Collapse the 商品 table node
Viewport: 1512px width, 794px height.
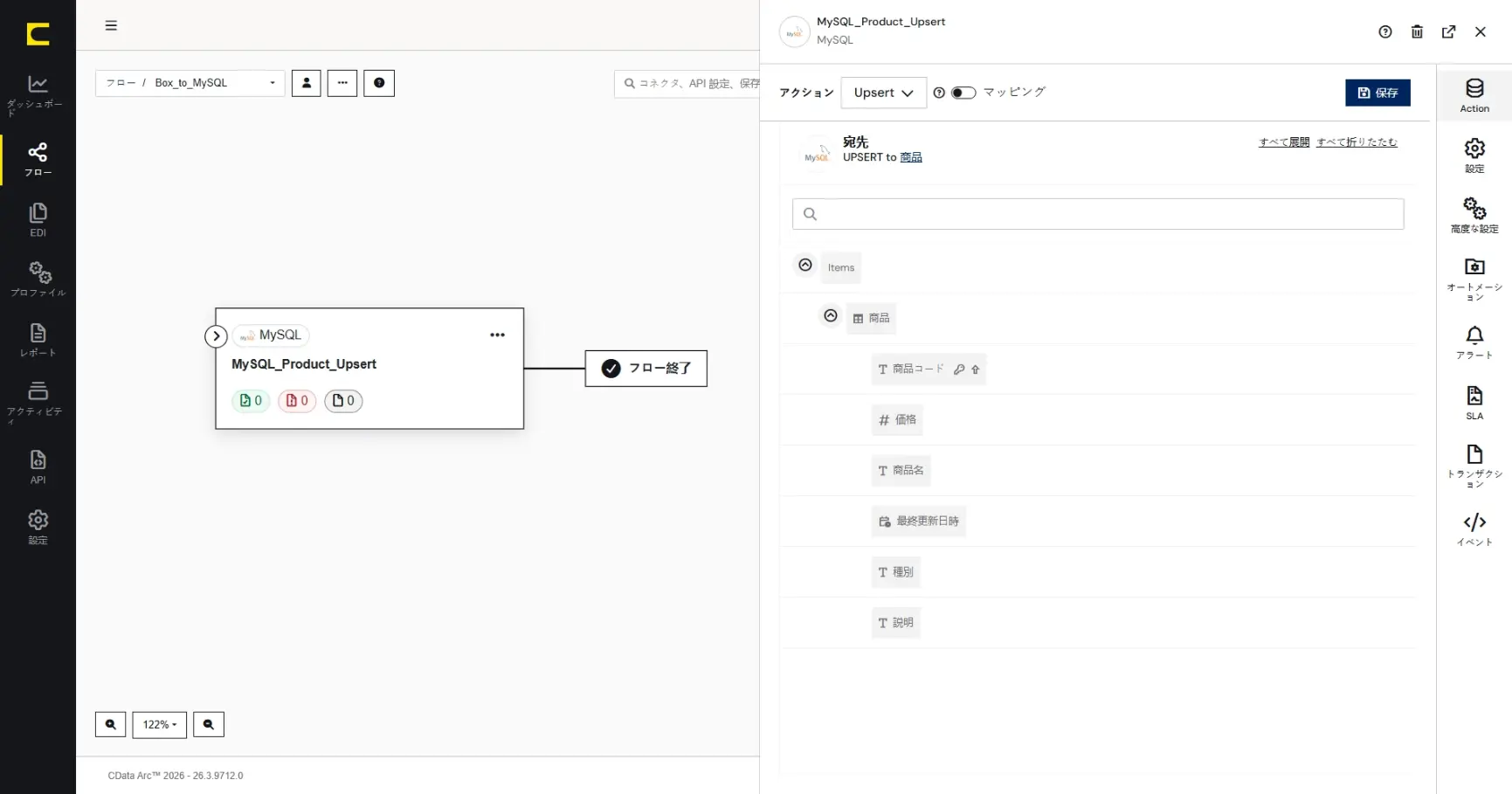(x=831, y=315)
